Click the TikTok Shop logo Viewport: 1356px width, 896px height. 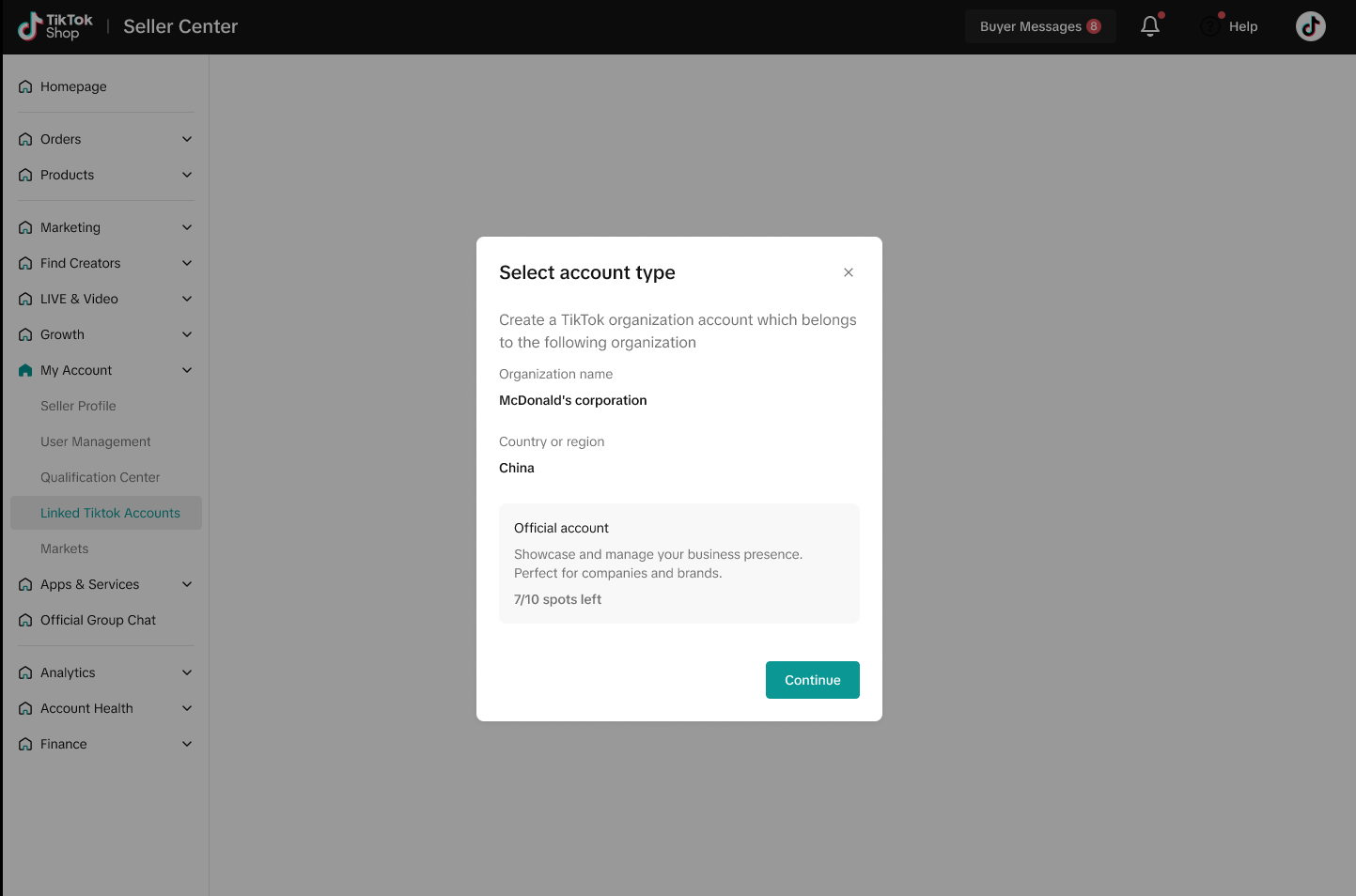pos(55,26)
